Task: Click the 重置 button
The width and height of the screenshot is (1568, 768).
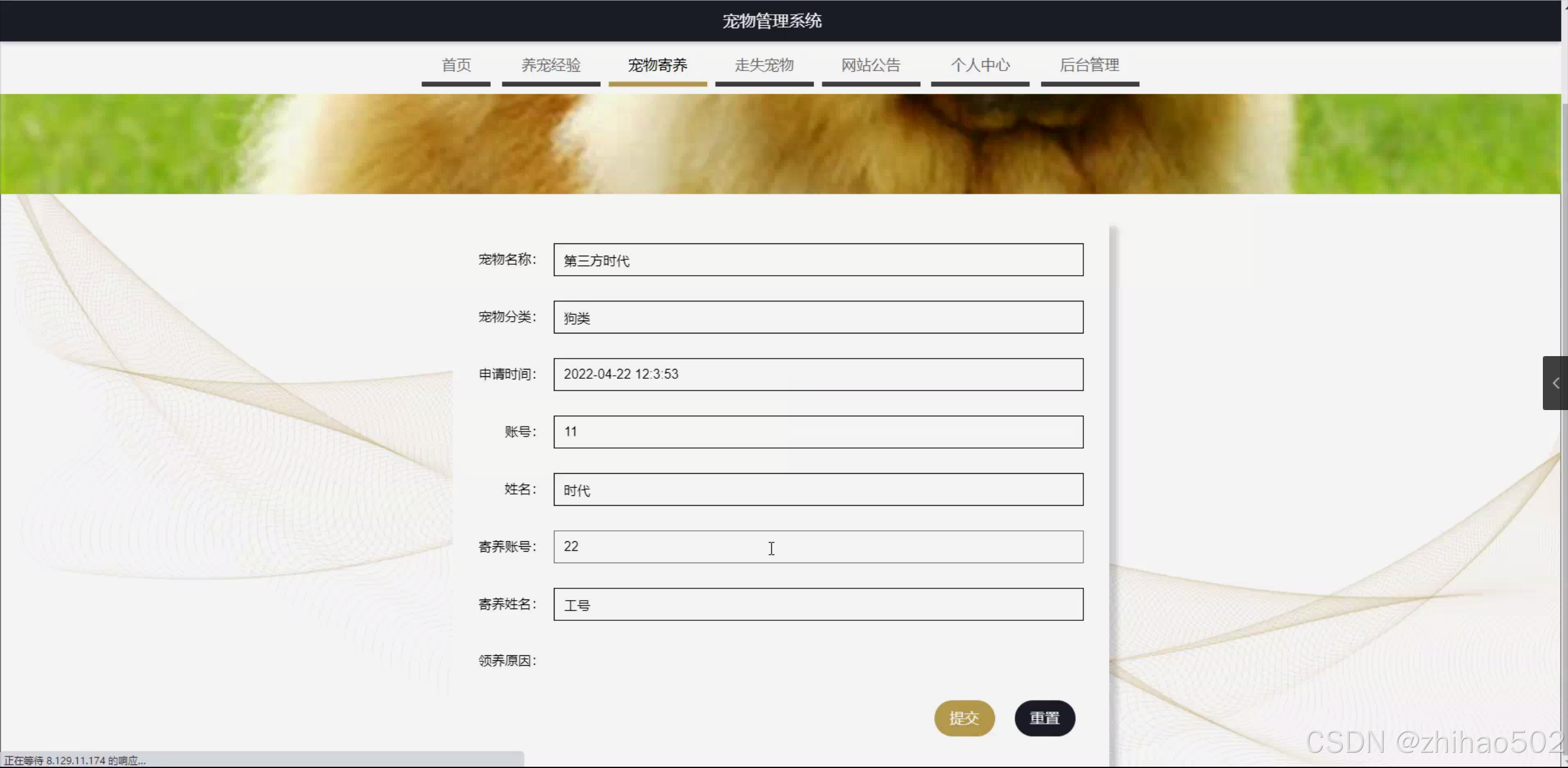Action: (1044, 718)
